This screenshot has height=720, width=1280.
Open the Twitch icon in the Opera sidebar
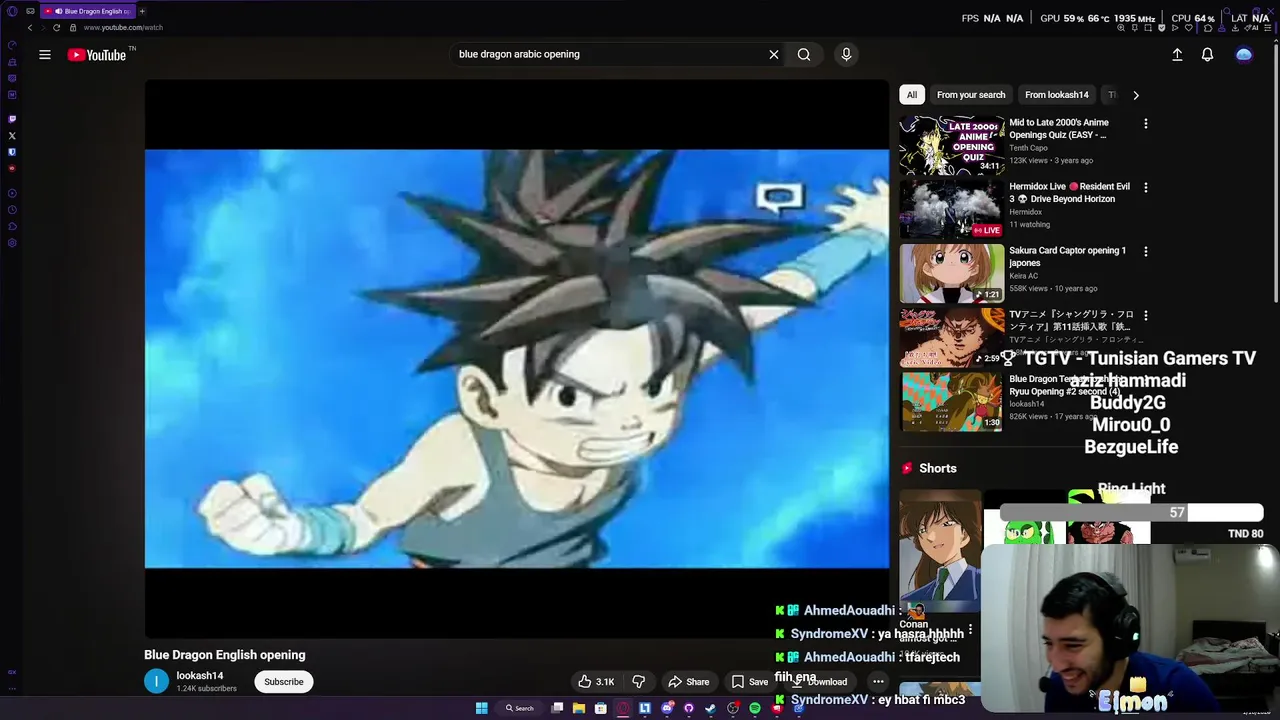coord(12,119)
